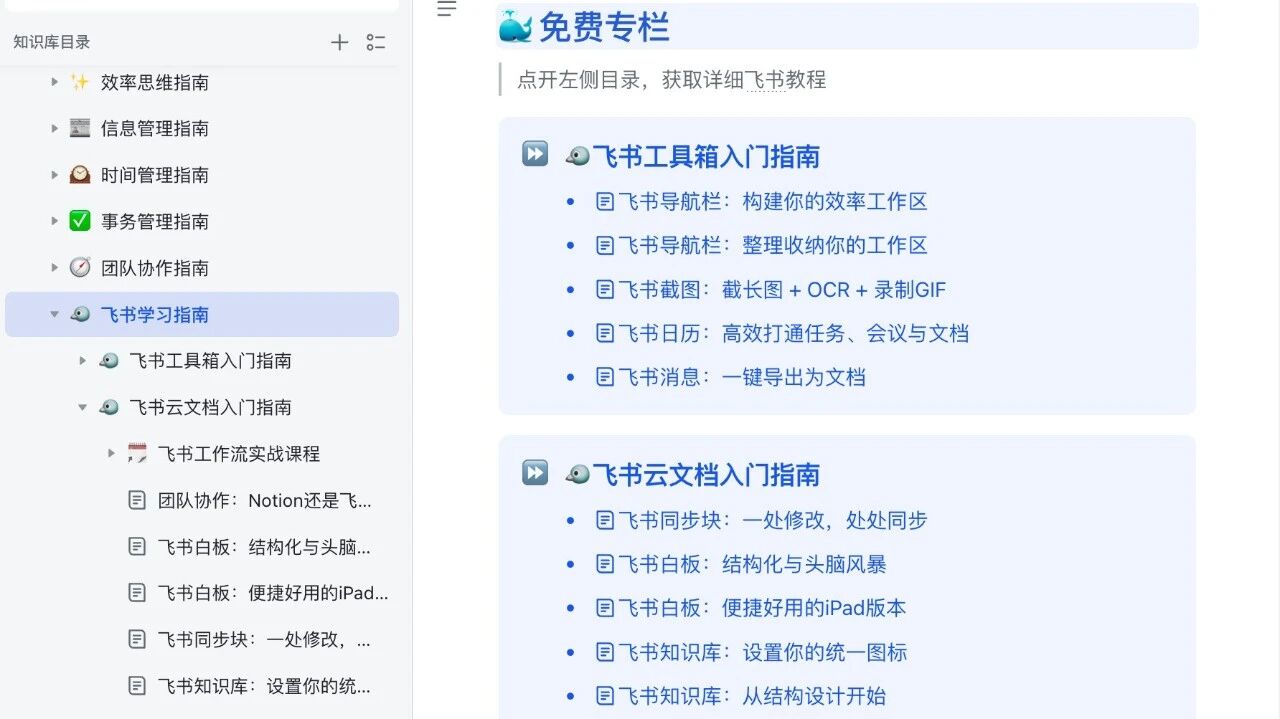
Task: Open 飞书同步块:一处修改,... sidebar page
Action: click(264, 639)
